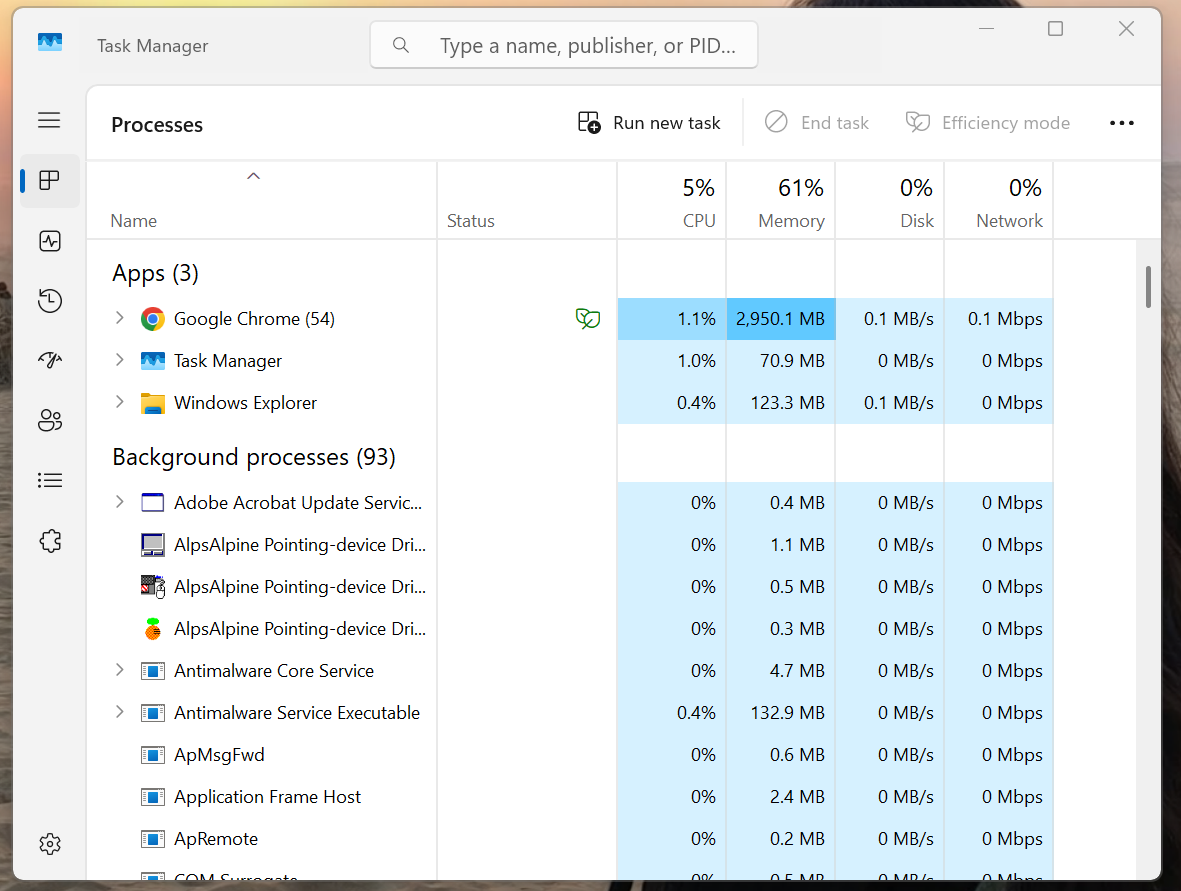Open the Details list icon
1181x891 pixels.
point(50,481)
